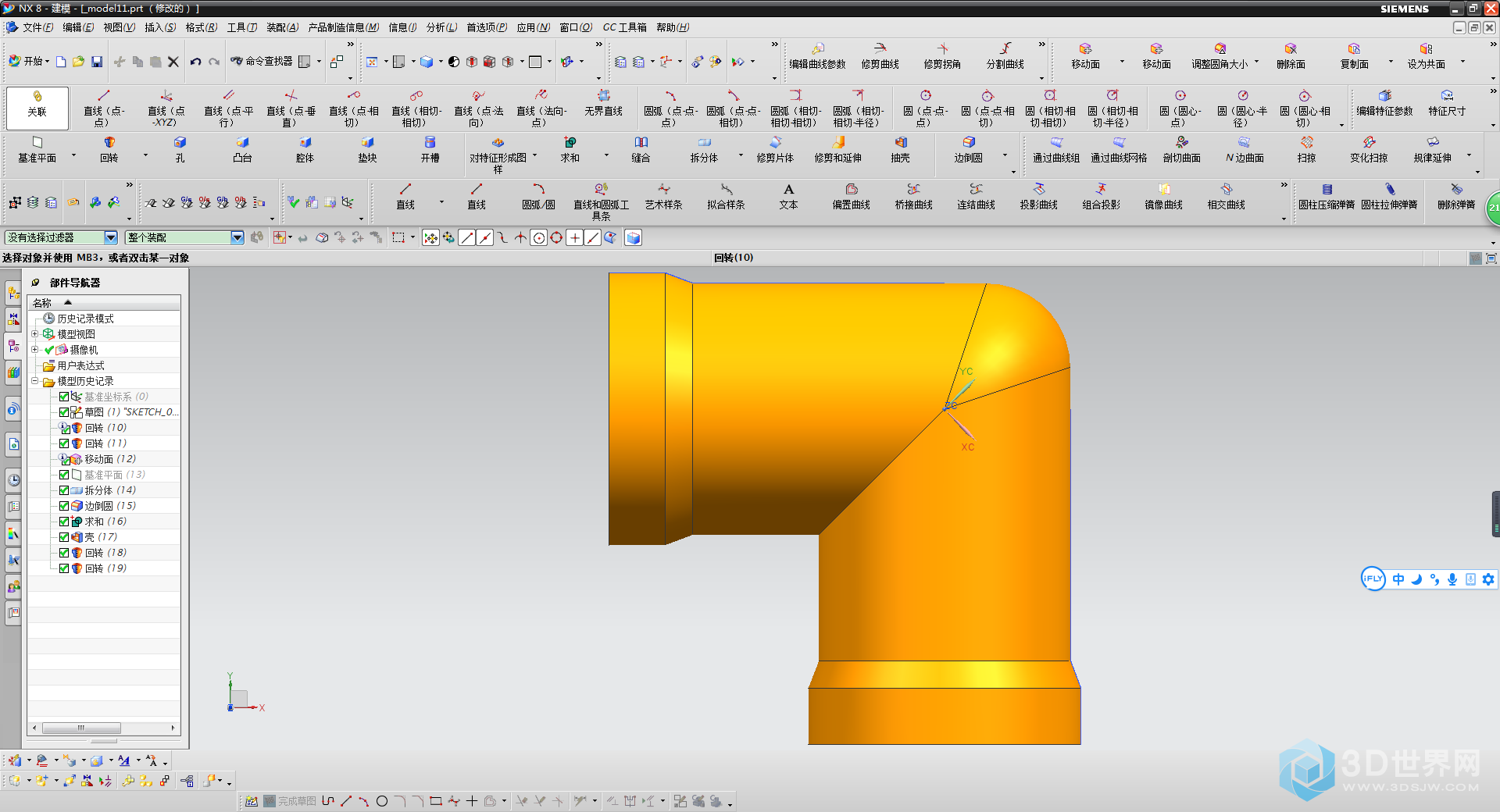Open the 修剪曲线 (Trim Curve) tool
Screen dimensions: 1500x812
click(880, 55)
